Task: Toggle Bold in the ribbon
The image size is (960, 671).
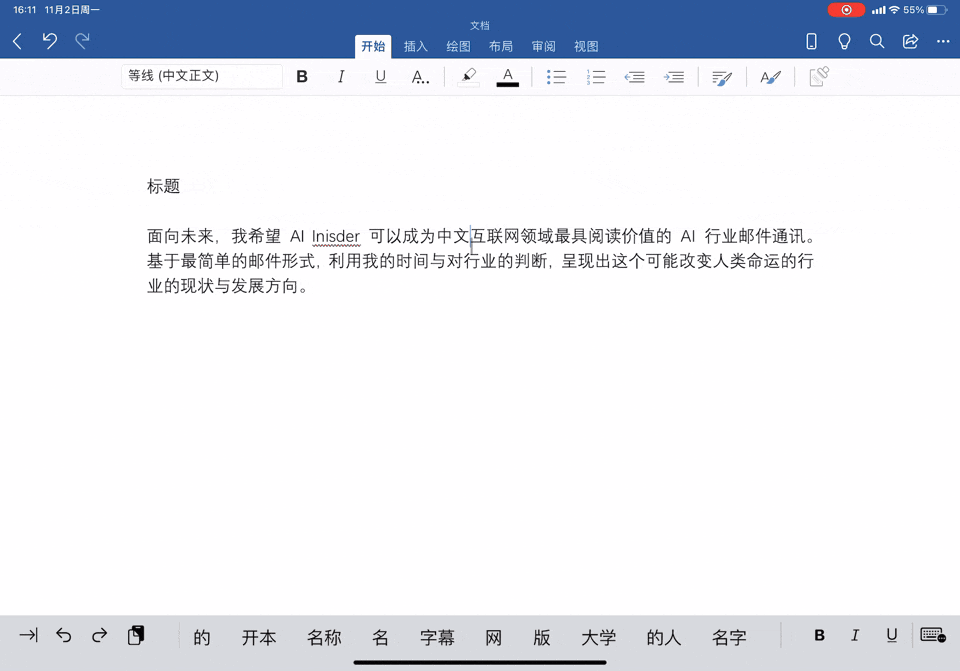Action: (302, 77)
